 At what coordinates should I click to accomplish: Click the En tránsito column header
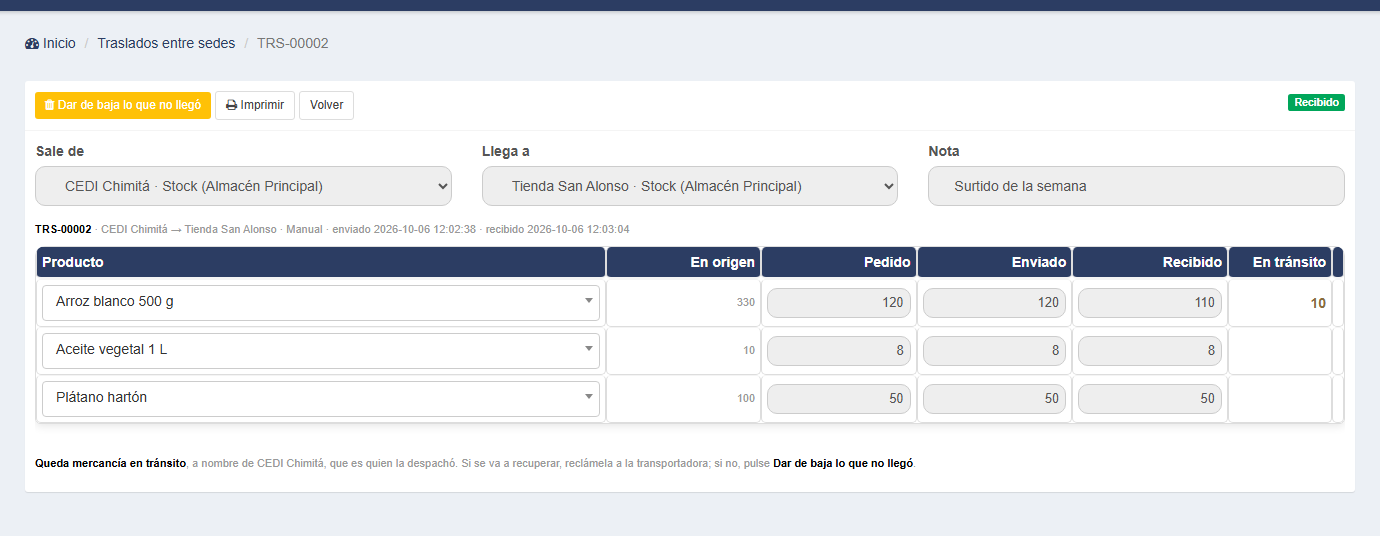coord(1280,262)
